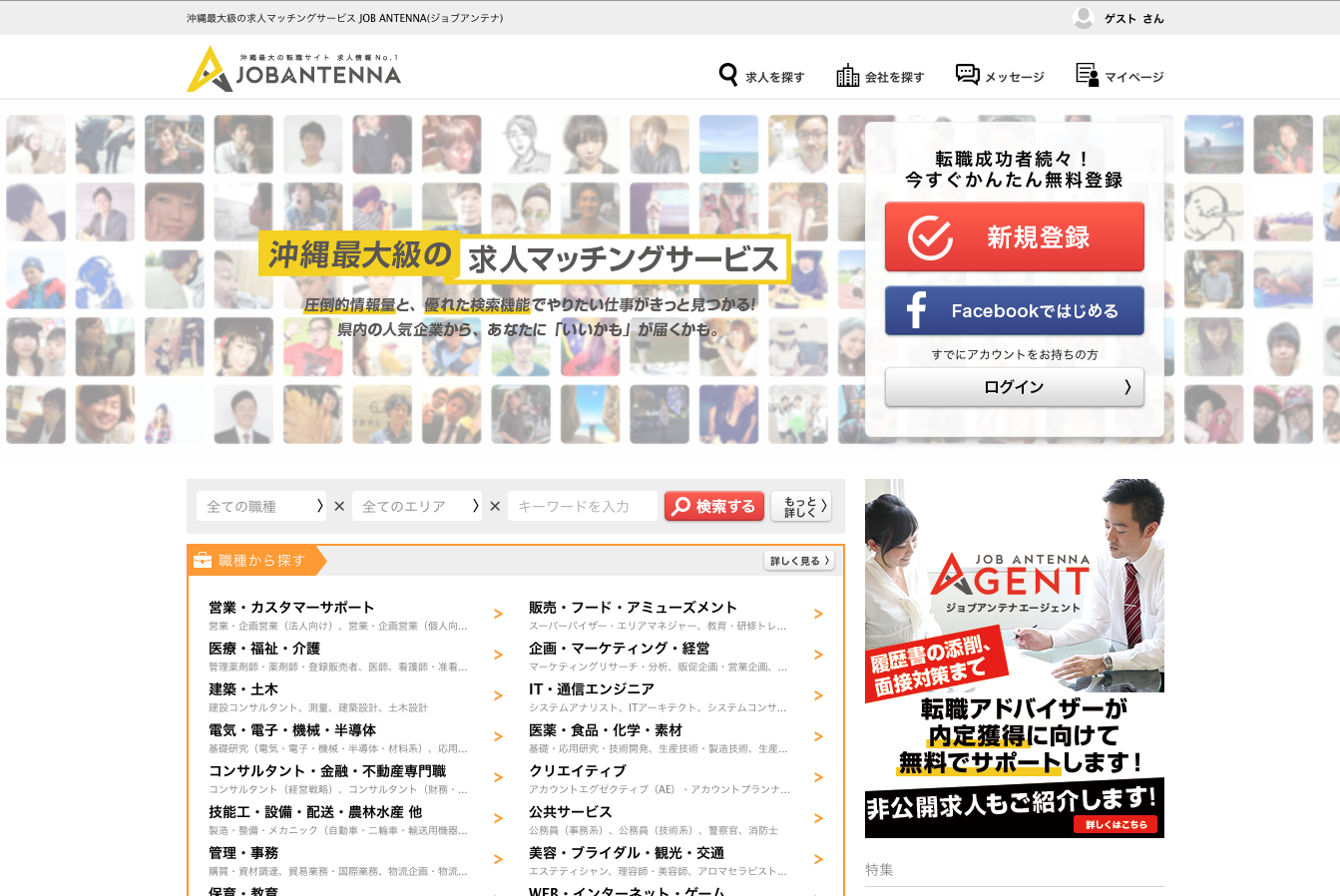The width and height of the screenshot is (1340, 896).
Task: Focus the キーワードを入力 text field
Action: click(582, 507)
